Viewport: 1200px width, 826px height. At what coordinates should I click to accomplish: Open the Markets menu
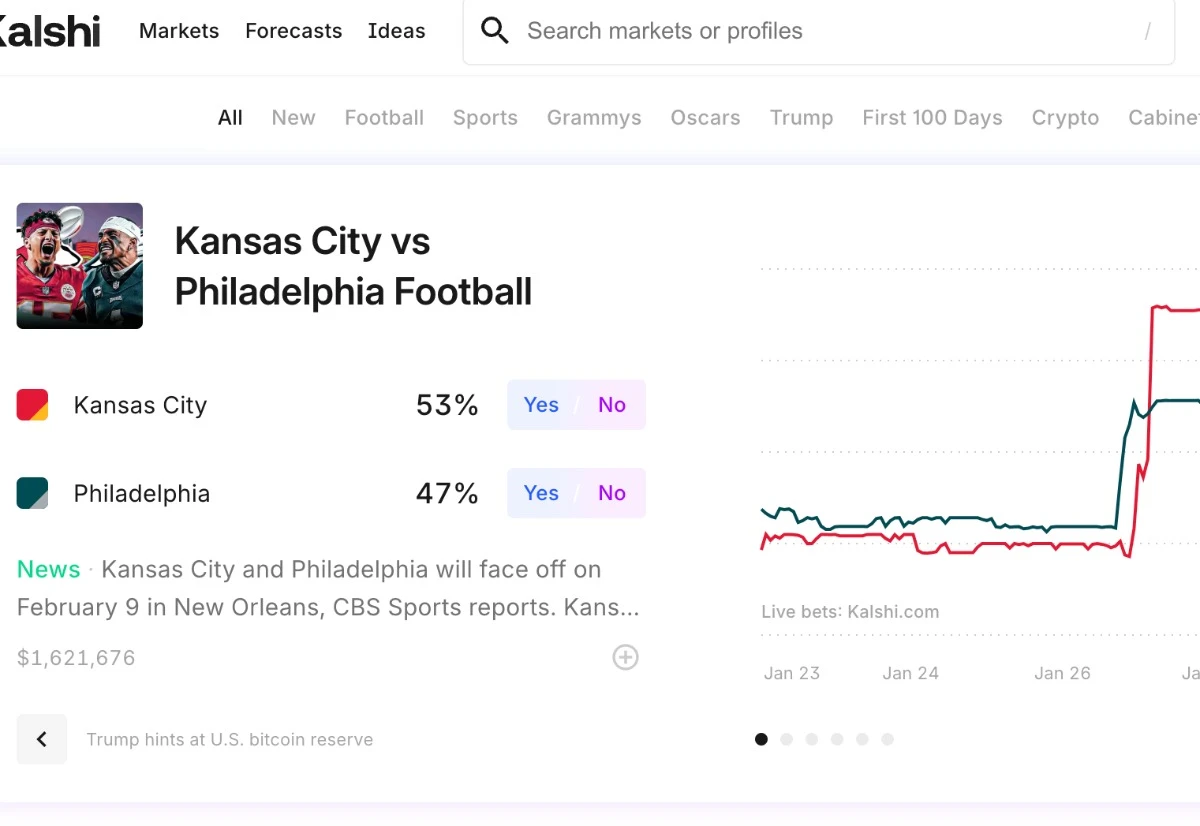pyautogui.click(x=179, y=31)
